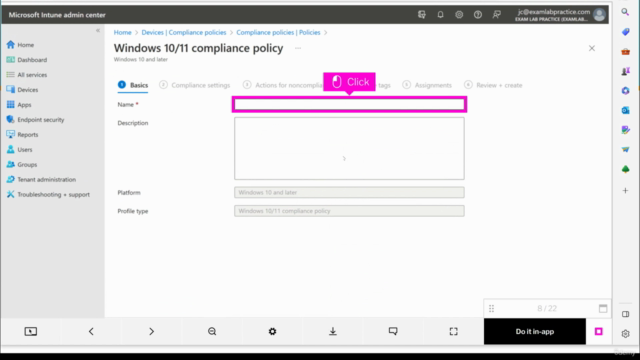Click the Do it in-app button
Screen dimensions: 640x360
(535, 331)
